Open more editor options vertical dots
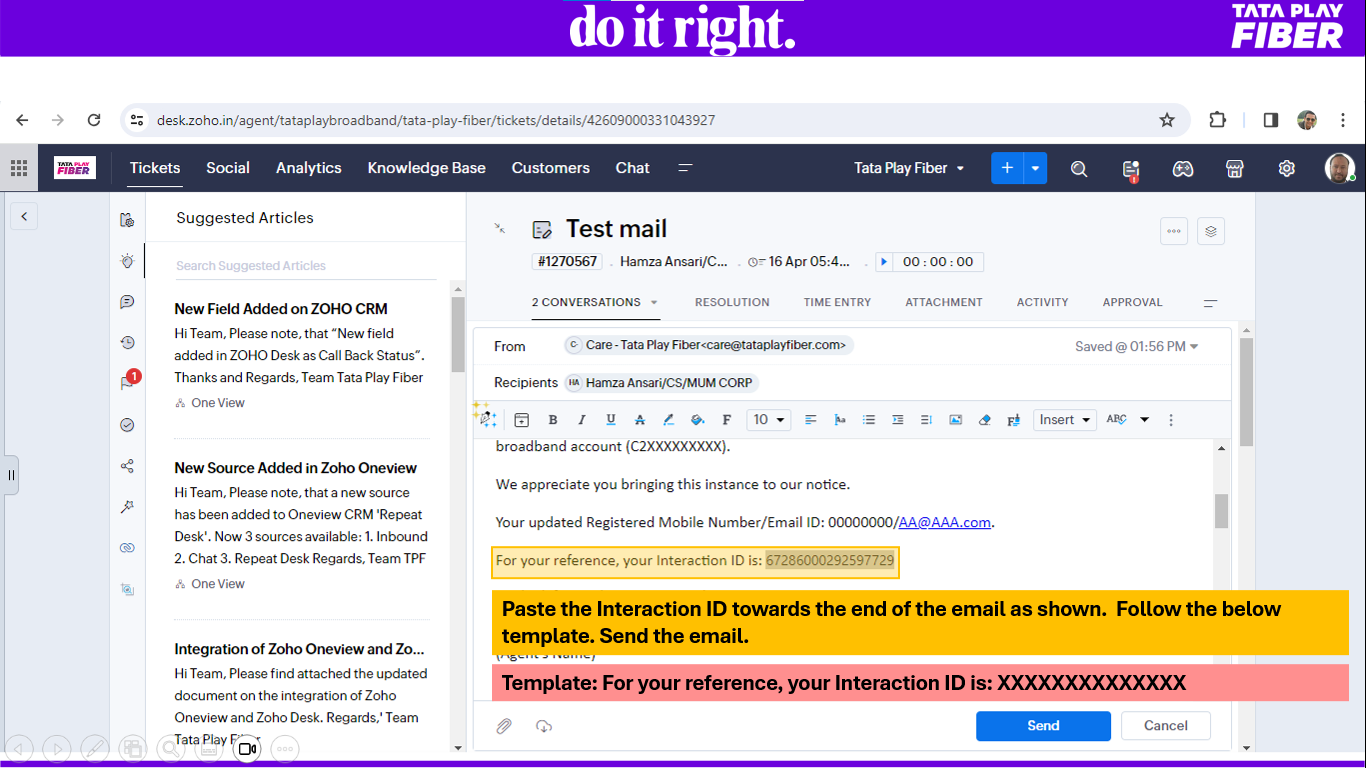This screenshot has height=768, width=1366. (1172, 420)
